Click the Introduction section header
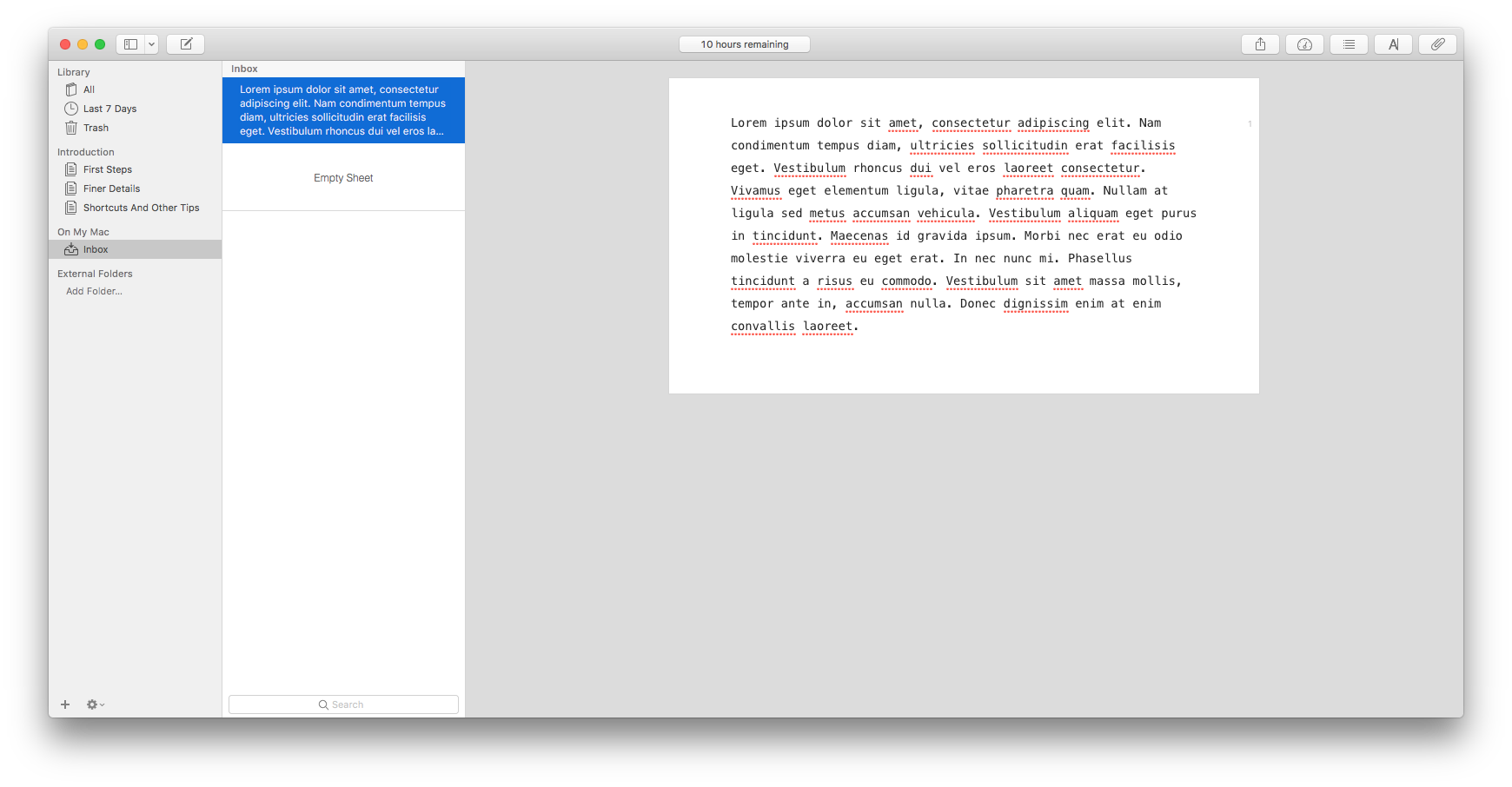1512x787 pixels. point(85,152)
